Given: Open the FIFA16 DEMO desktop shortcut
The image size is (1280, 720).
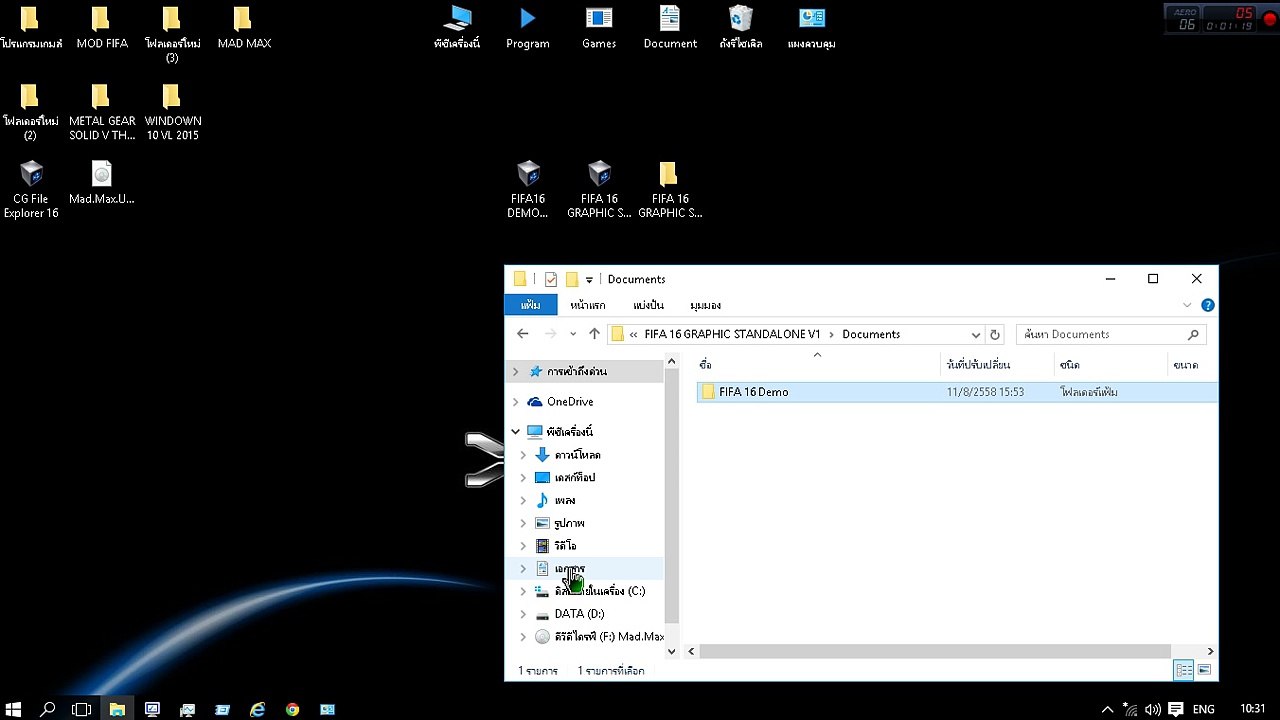Looking at the screenshot, I should [x=527, y=189].
